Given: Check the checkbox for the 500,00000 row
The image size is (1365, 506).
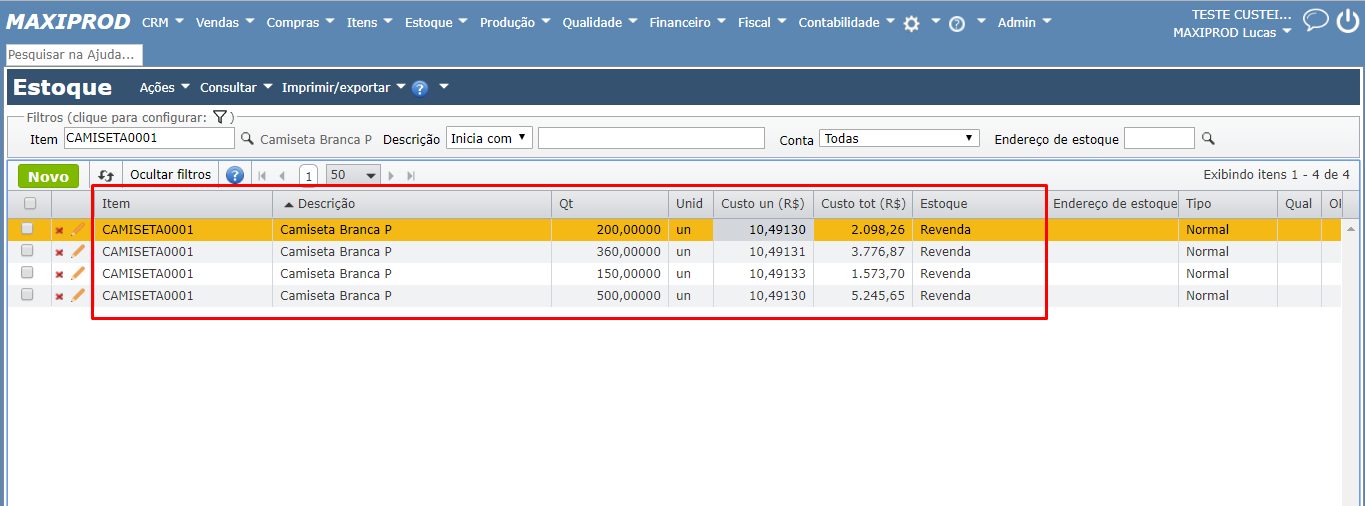Looking at the screenshot, I should point(27,295).
